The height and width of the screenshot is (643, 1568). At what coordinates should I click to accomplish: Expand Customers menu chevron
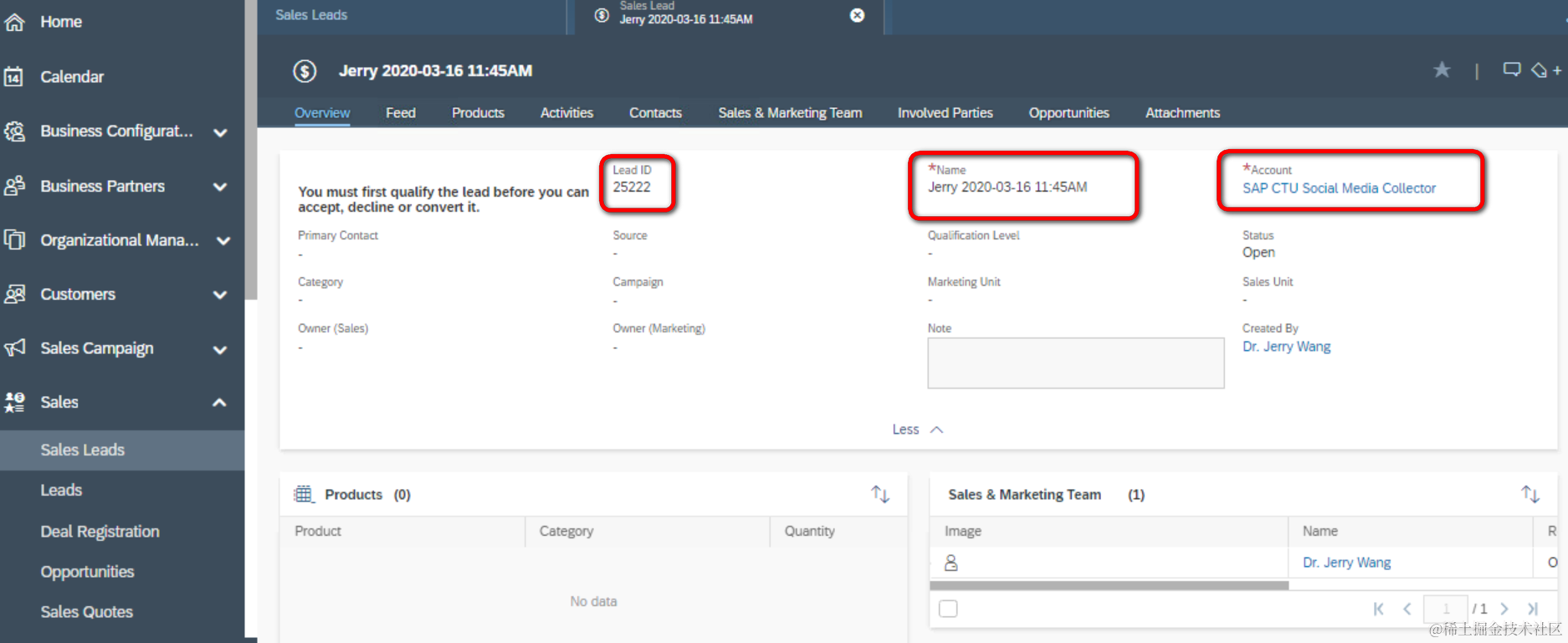(220, 295)
